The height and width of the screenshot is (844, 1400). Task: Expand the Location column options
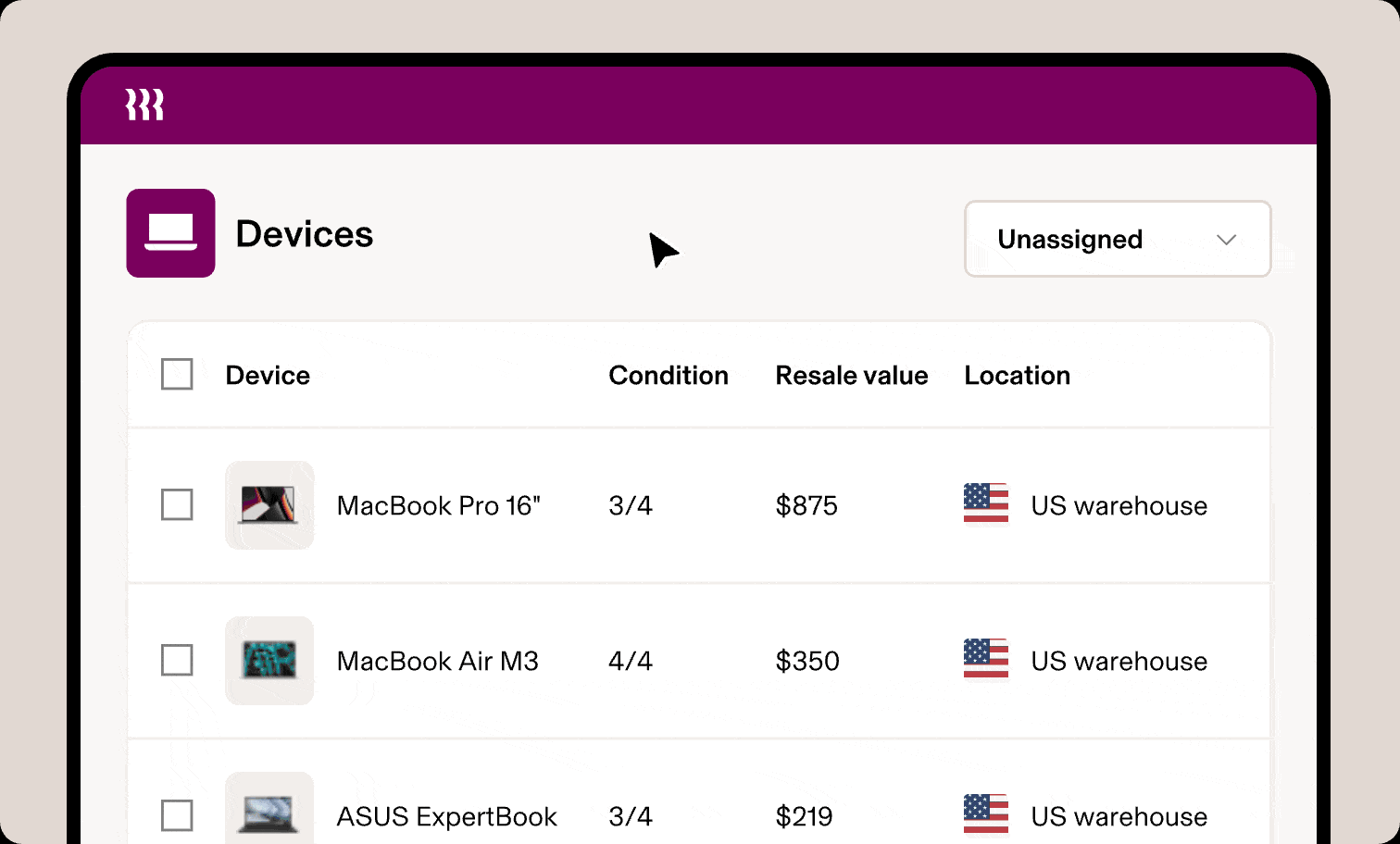point(1017,375)
